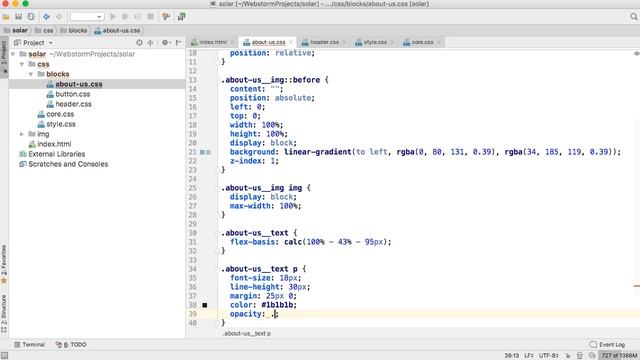Switch to the core.css tab
This screenshot has width=640, height=360.
point(422,42)
